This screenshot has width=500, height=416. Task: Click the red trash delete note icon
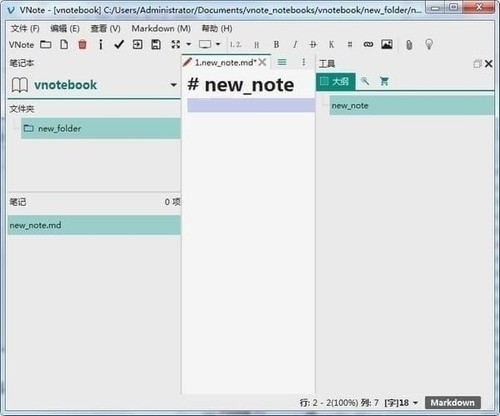coord(82,44)
